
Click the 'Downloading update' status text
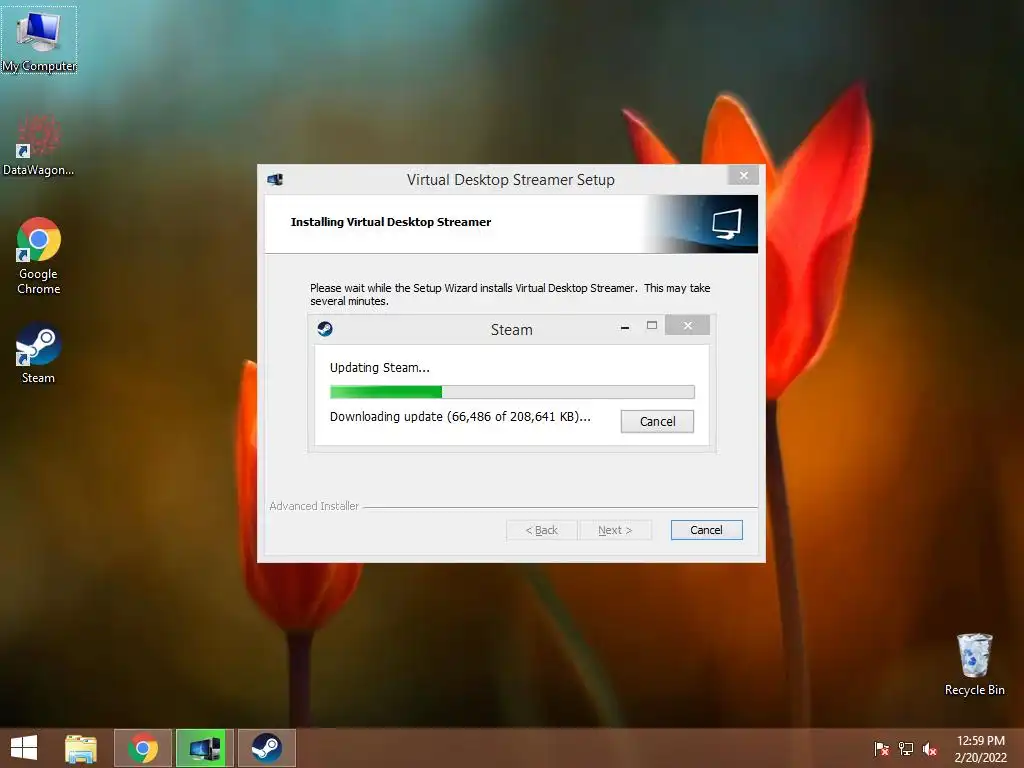click(x=460, y=417)
